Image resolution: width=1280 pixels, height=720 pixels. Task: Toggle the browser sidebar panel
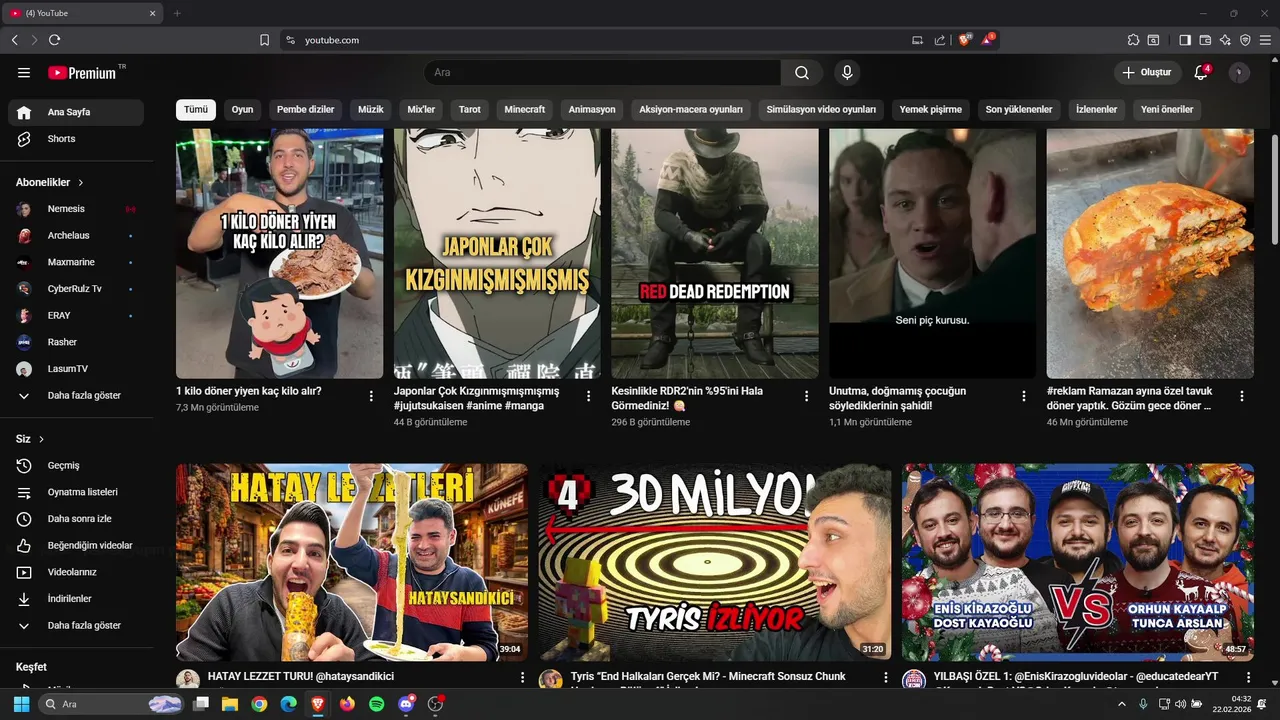pyautogui.click(x=1185, y=40)
